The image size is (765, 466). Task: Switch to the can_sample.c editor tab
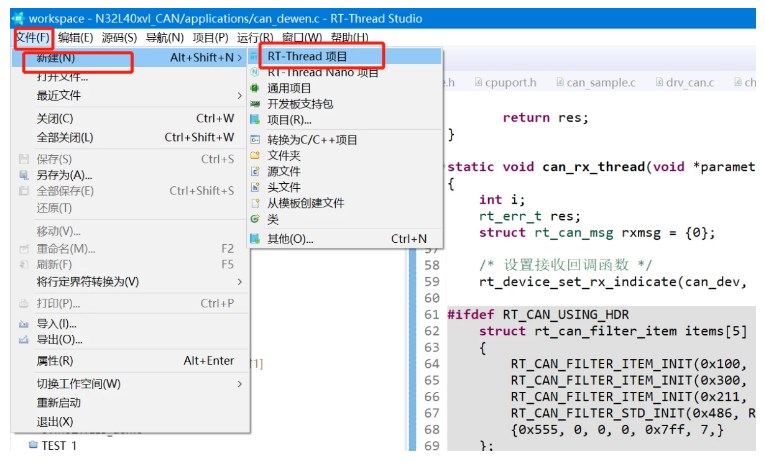[596, 82]
